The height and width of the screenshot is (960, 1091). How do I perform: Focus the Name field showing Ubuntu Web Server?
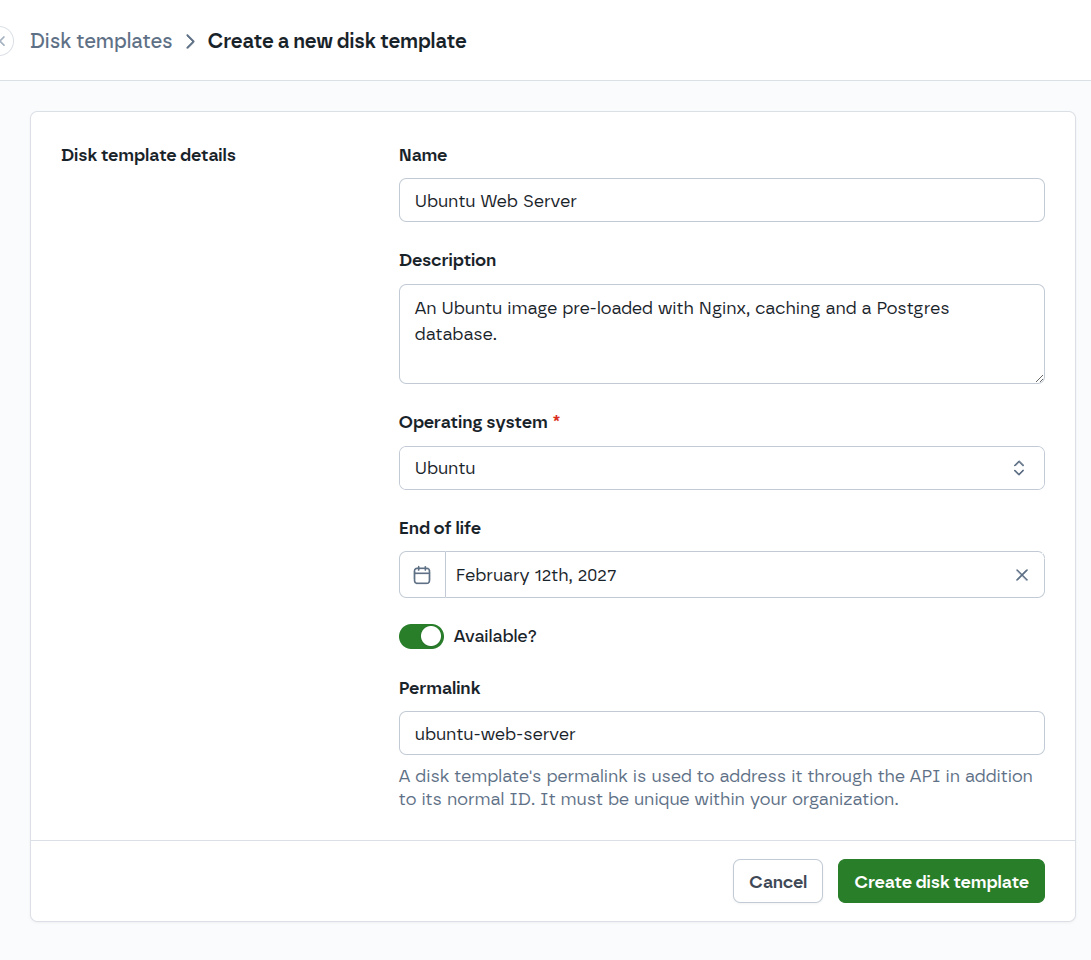[721, 200]
